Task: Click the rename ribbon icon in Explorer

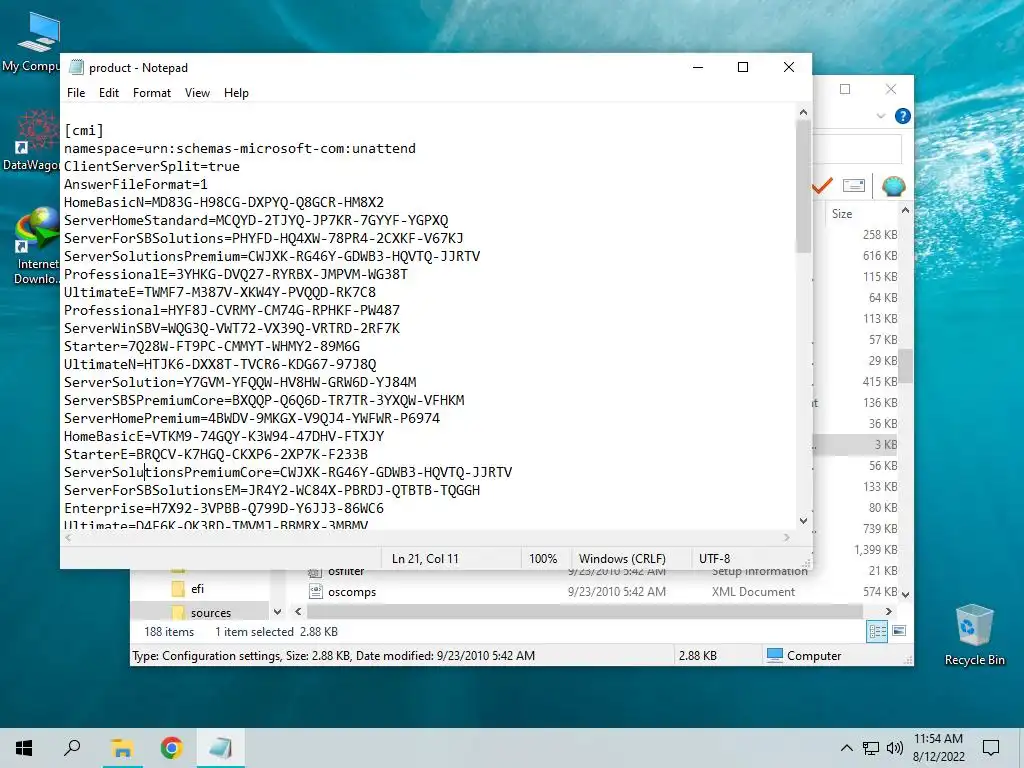Action: [x=854, y=186]
